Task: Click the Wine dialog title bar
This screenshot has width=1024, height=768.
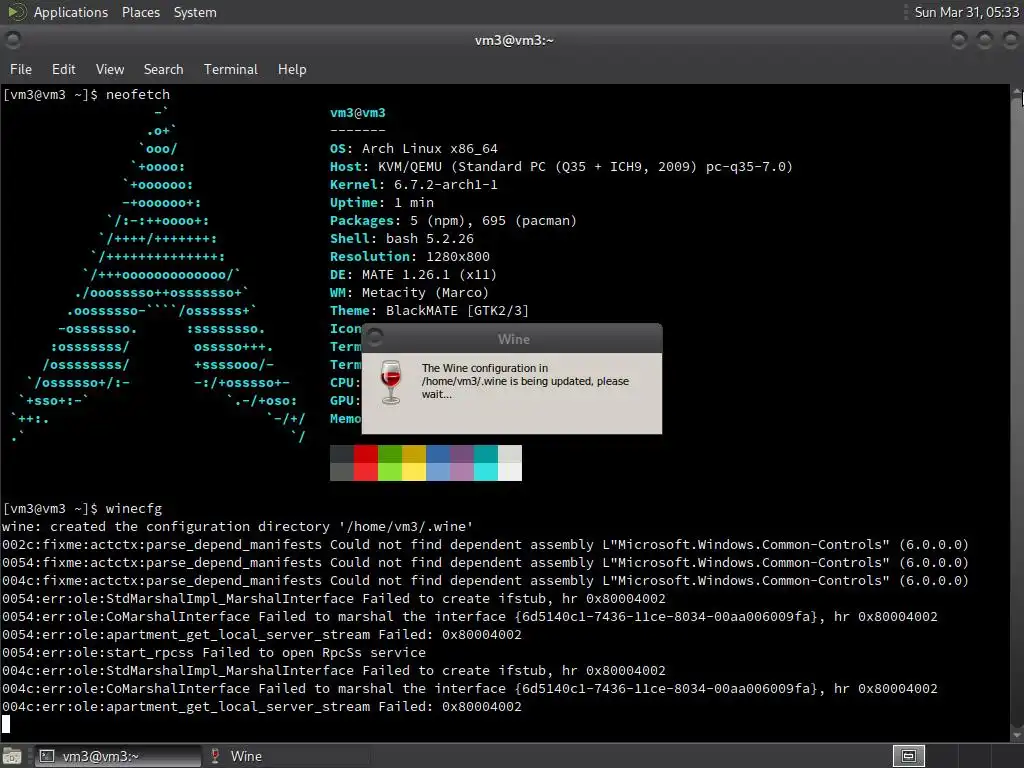Action: point(513,339)
